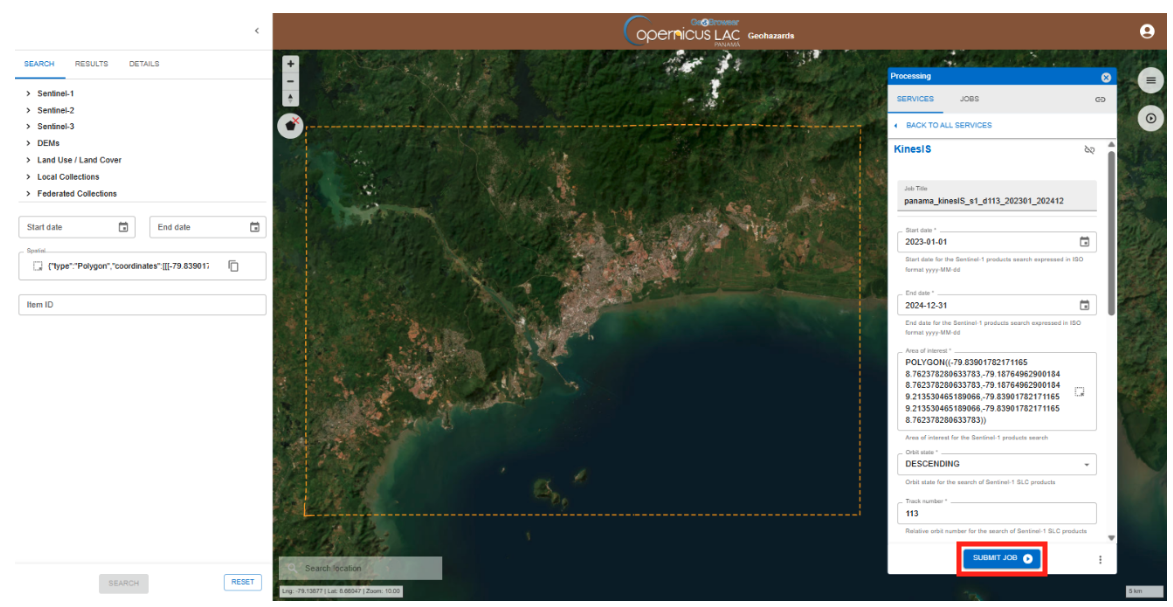Submit the KinesIS job
Image resolution: width=1173 pixels, height=607 pixels.
click(1002, 558)
